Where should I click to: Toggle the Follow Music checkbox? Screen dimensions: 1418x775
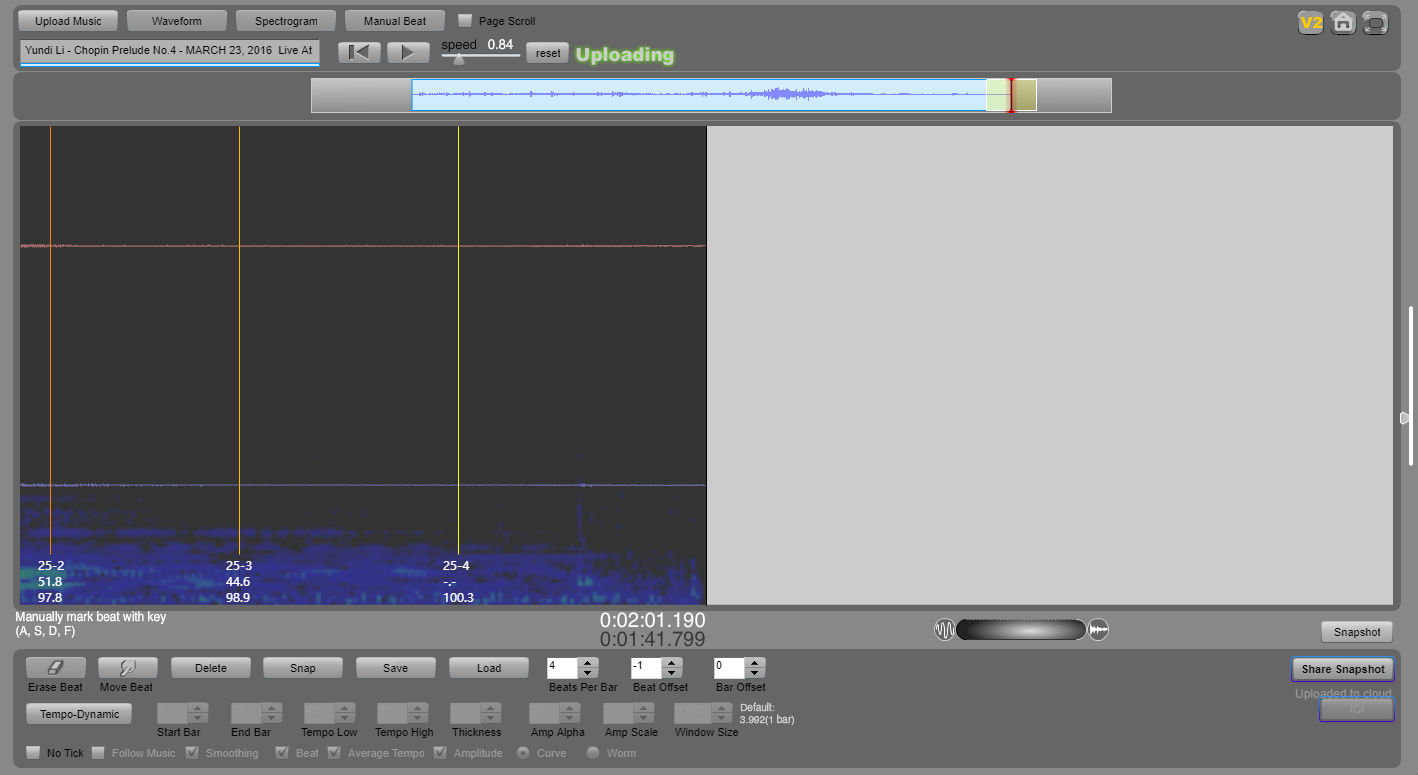tap(98, 753)
